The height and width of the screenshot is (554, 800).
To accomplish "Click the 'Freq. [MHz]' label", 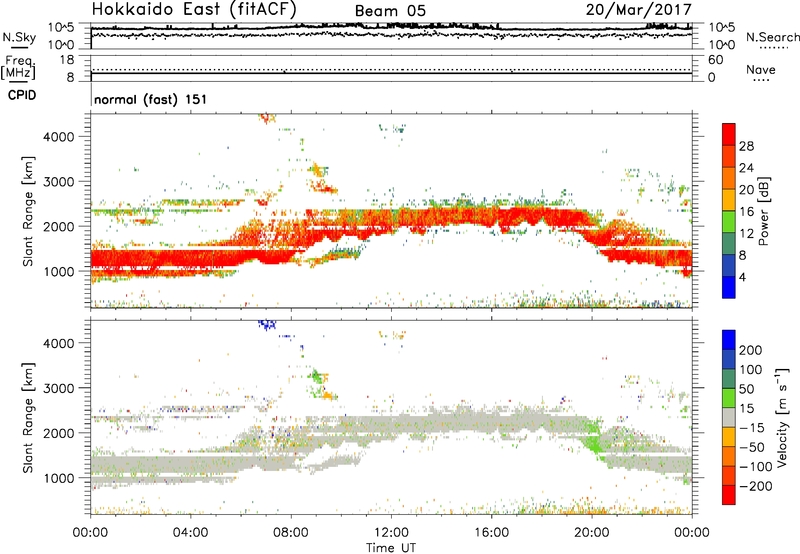I will point(18,68).
